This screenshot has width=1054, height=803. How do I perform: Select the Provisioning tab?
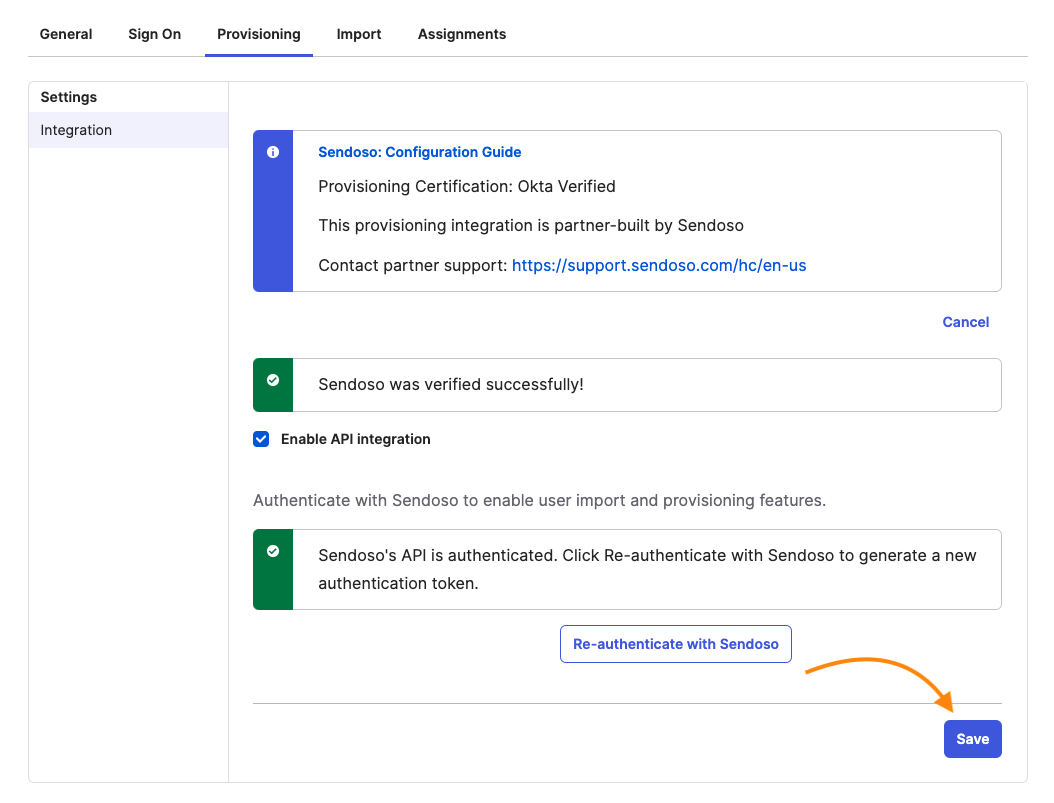259,34
